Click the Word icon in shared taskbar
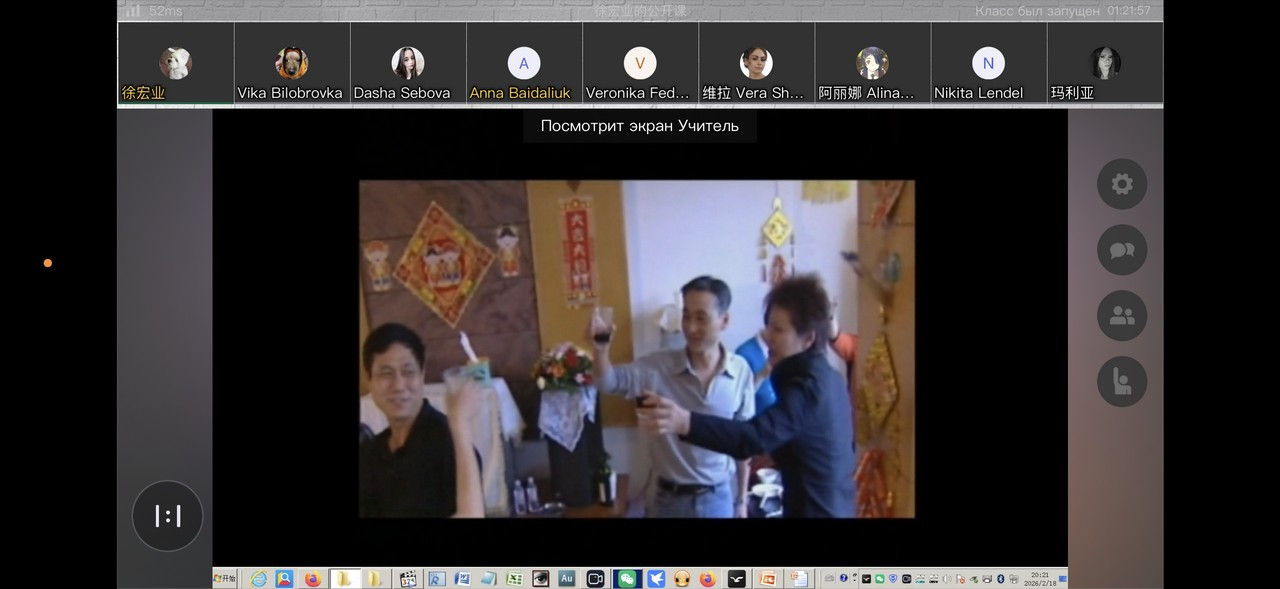Viewport: 1280px width, 589px height. click(462, 578)
